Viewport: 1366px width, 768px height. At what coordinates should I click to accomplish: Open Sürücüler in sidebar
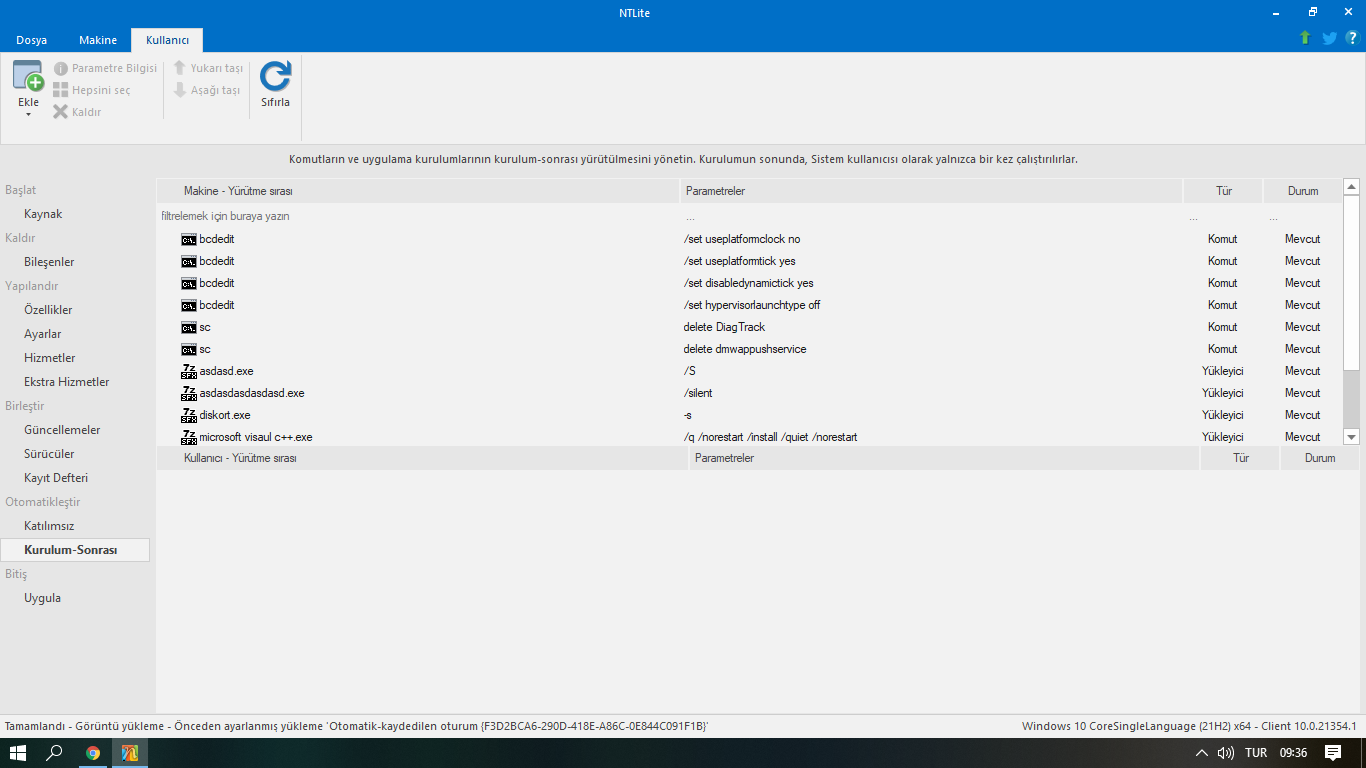tap(49, 454)
